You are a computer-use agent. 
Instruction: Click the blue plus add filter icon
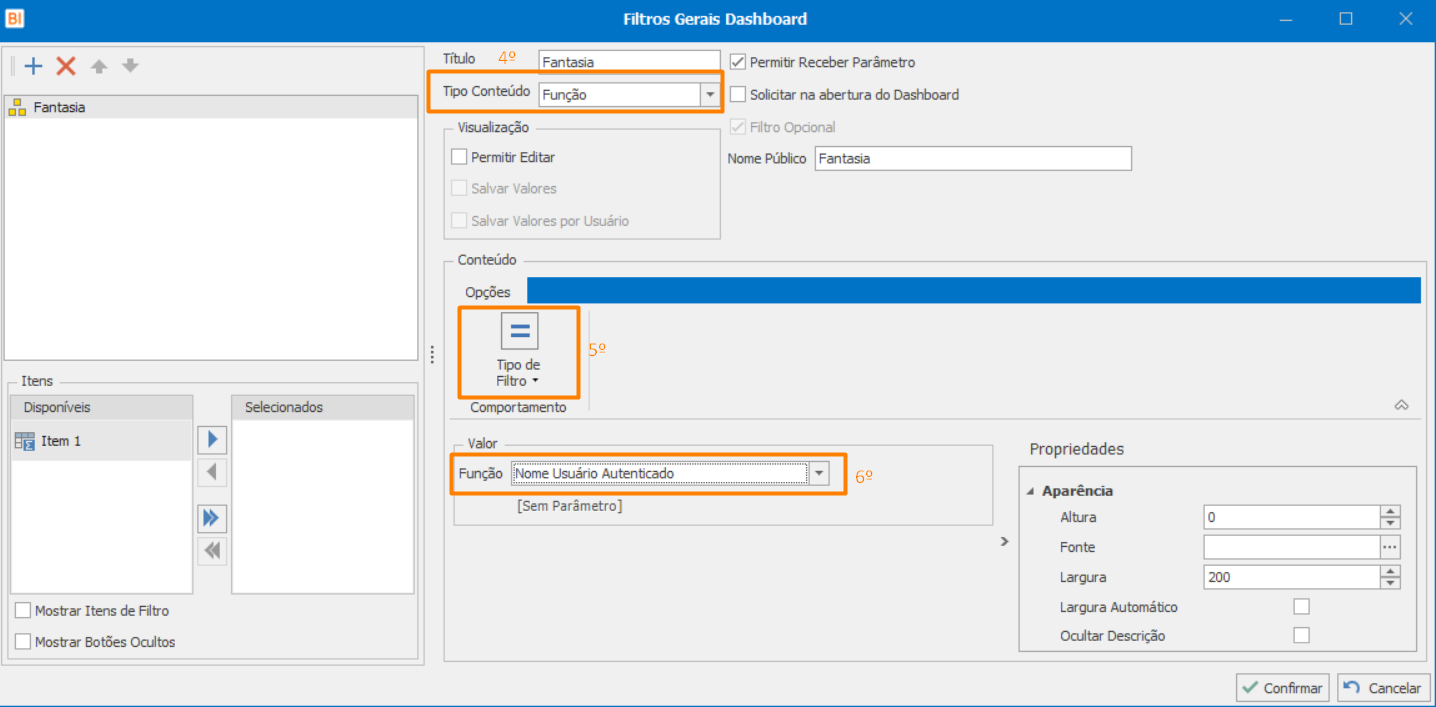coord(34,67)
